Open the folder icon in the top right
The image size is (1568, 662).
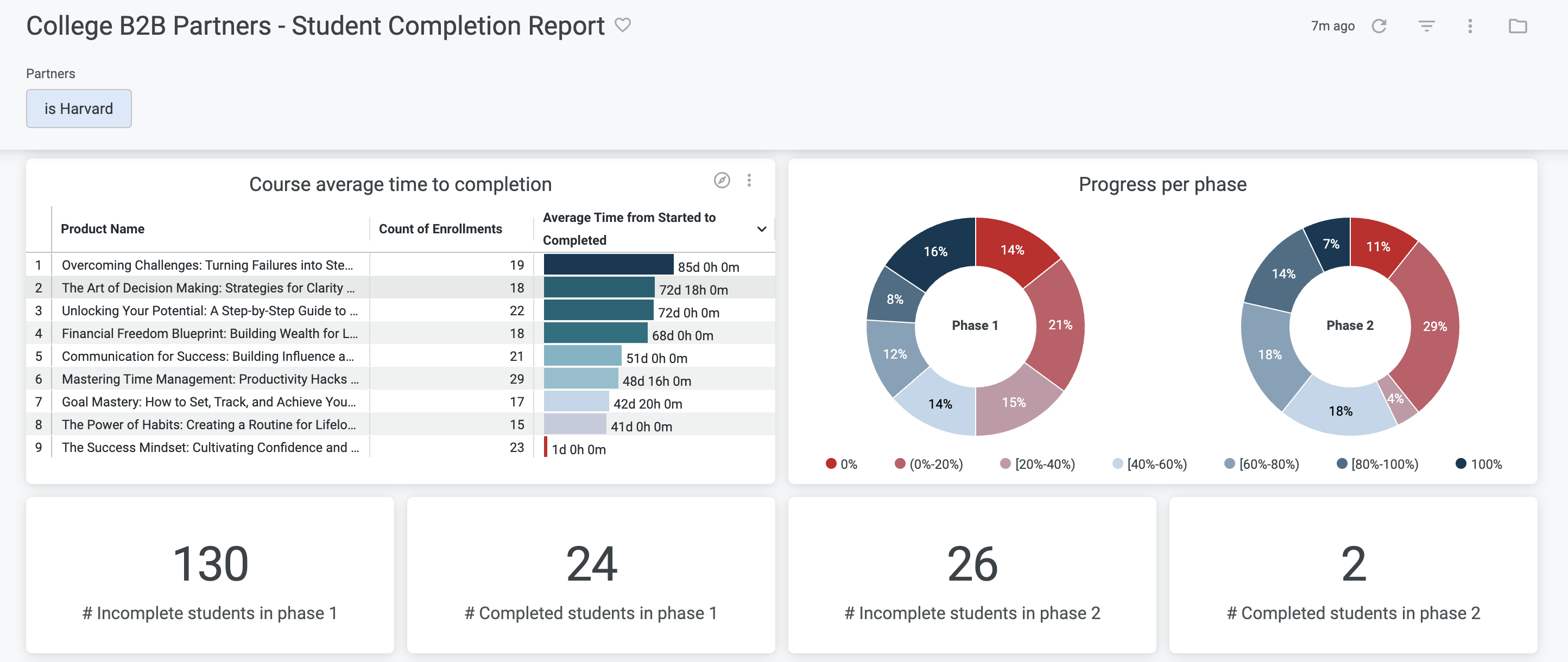point(1520,26)
